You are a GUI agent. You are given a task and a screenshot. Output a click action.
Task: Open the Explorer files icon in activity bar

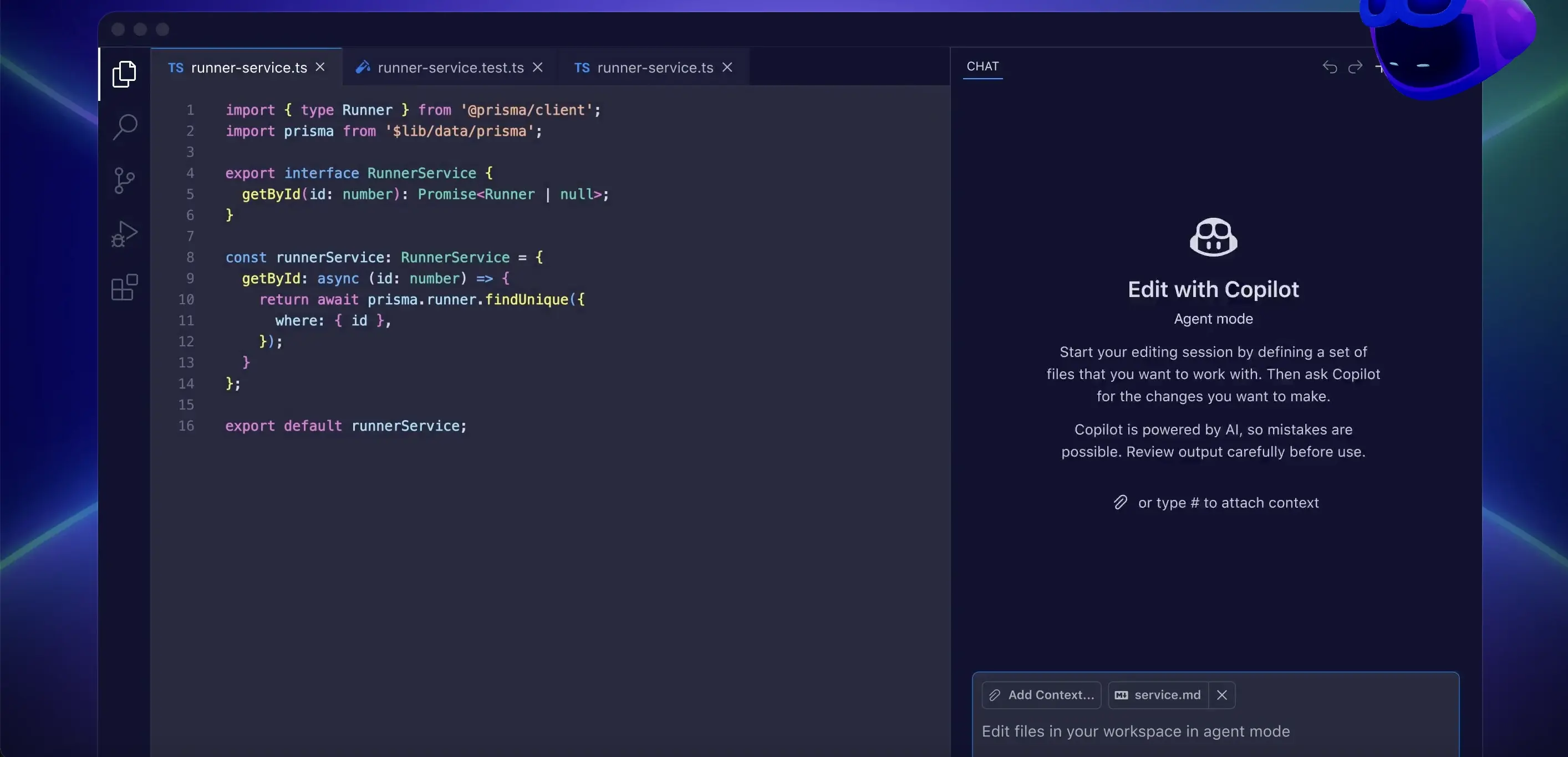click(124, 74)
